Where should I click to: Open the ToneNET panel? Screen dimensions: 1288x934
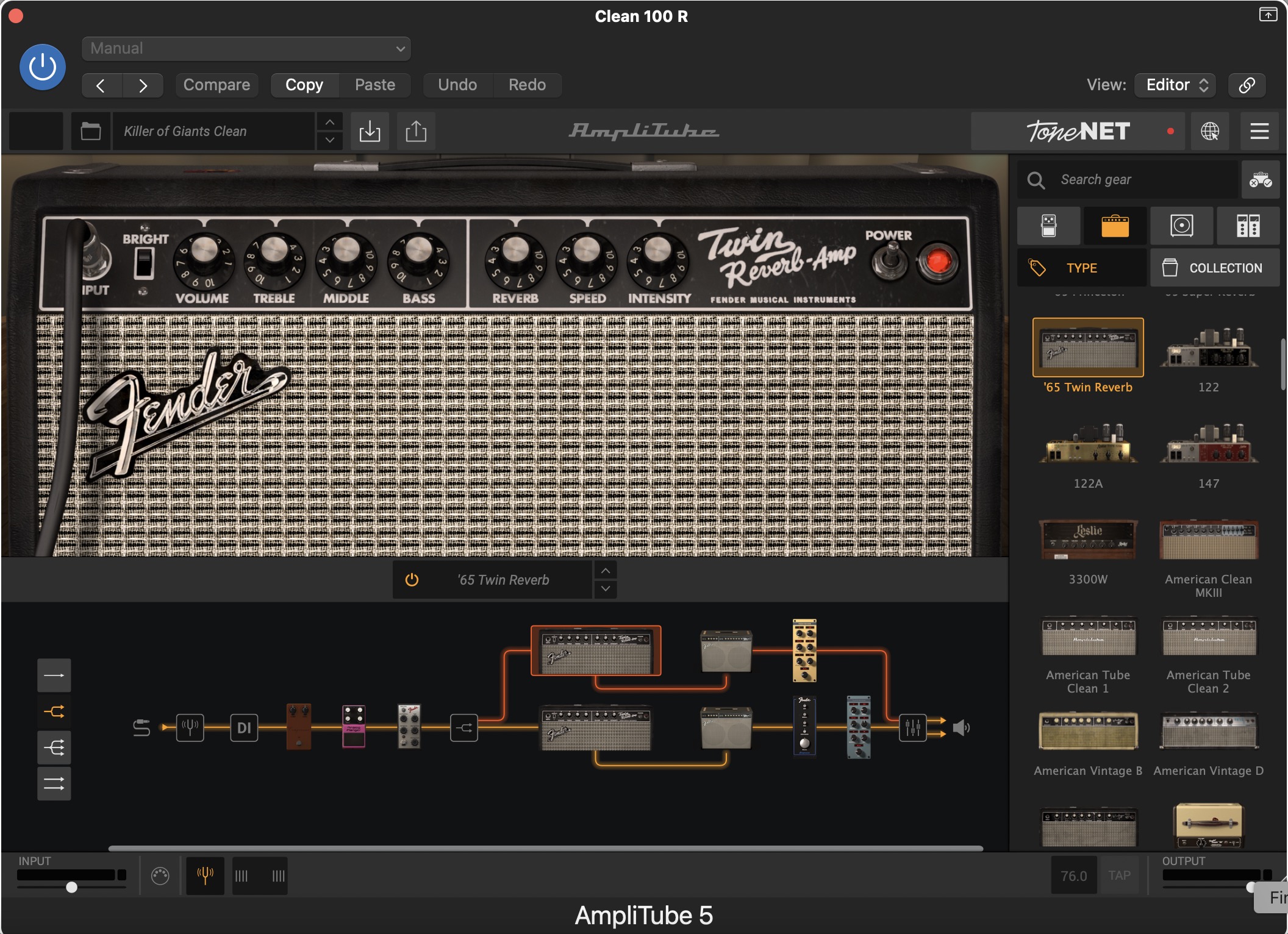[1078, 131]
